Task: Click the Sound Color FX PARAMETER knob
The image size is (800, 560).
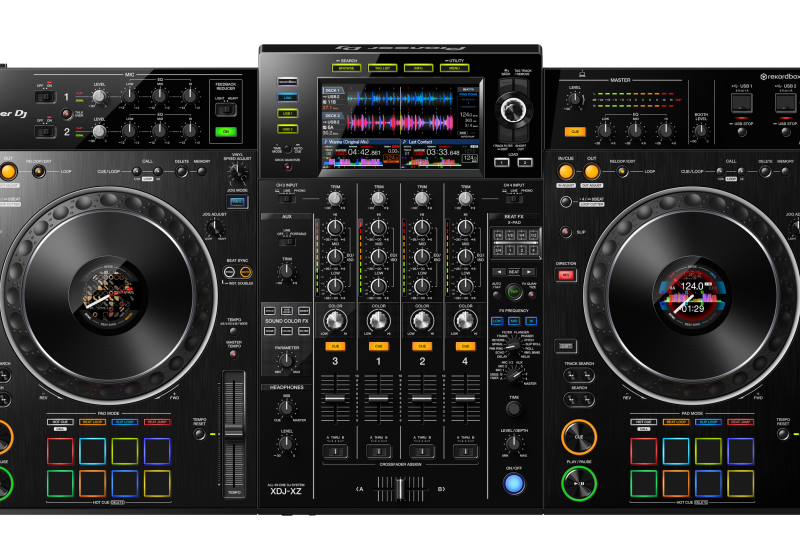Action: [287, 361]
